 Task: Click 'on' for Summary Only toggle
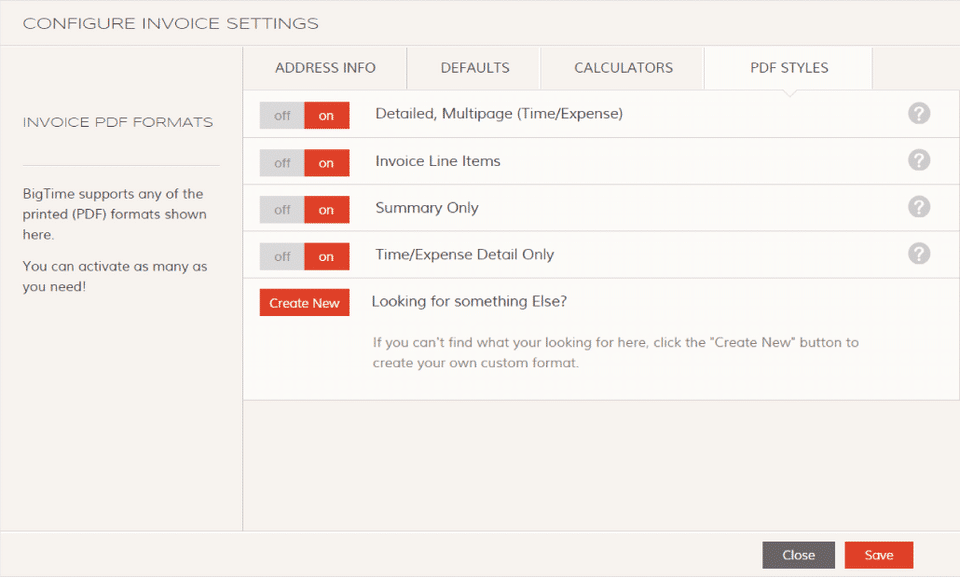pos(326,209)
